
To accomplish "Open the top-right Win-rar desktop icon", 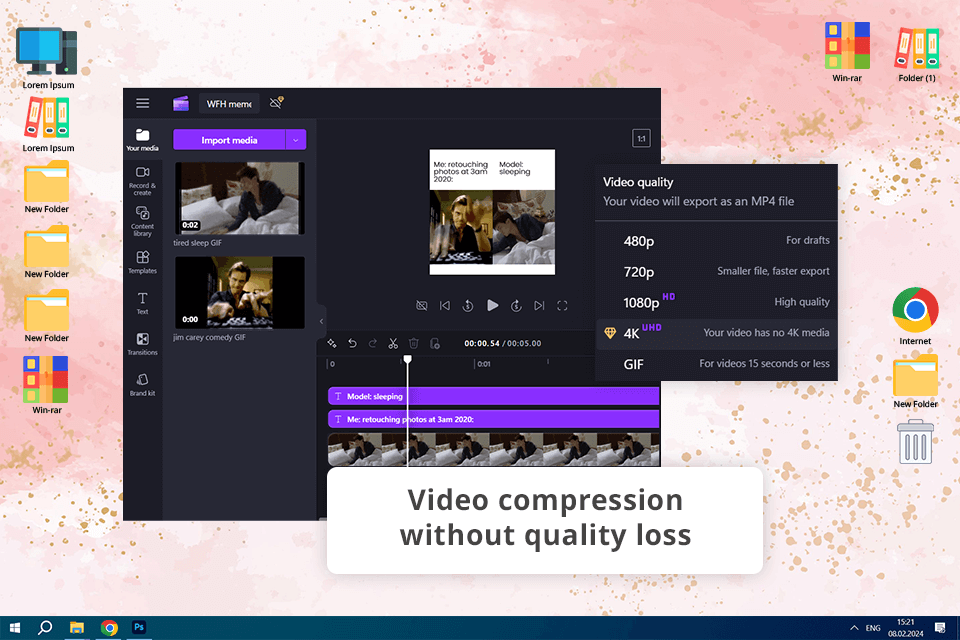I will 847,53.
